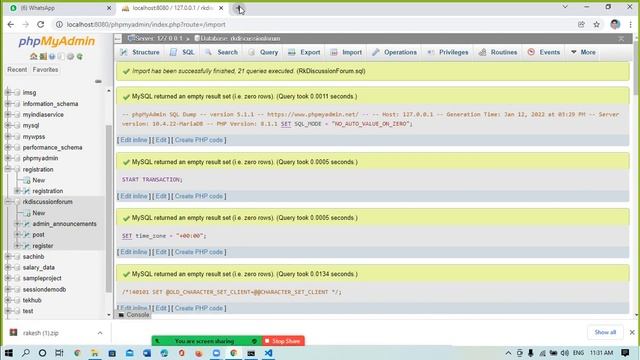
Task: Reload the navigation panel with green icon
Action: click(x=80, y=56)
